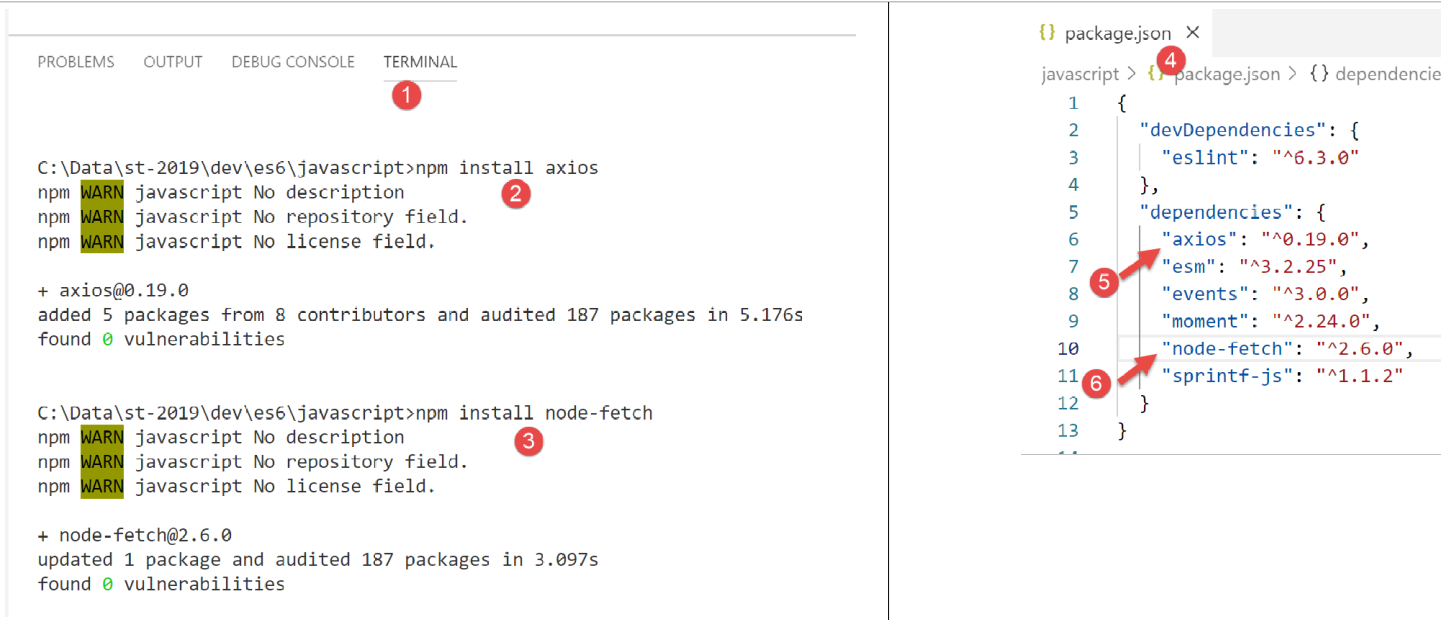Viewport: 1441px width, 620px height.
Task: Click the JSON file icon on package.json tab
Action: (1047, 33)
